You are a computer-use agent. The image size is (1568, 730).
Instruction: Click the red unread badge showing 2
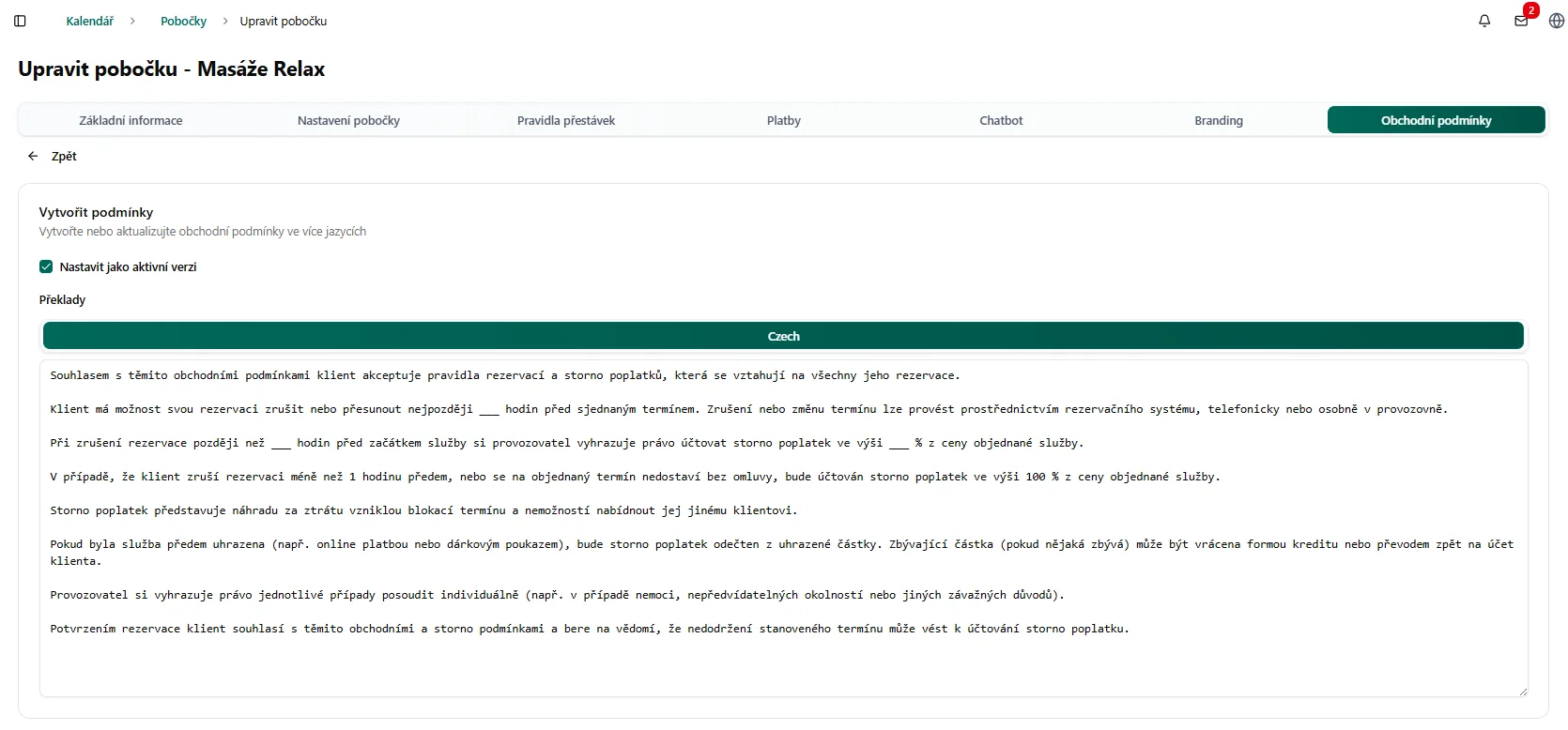(x=1530, y=10)
